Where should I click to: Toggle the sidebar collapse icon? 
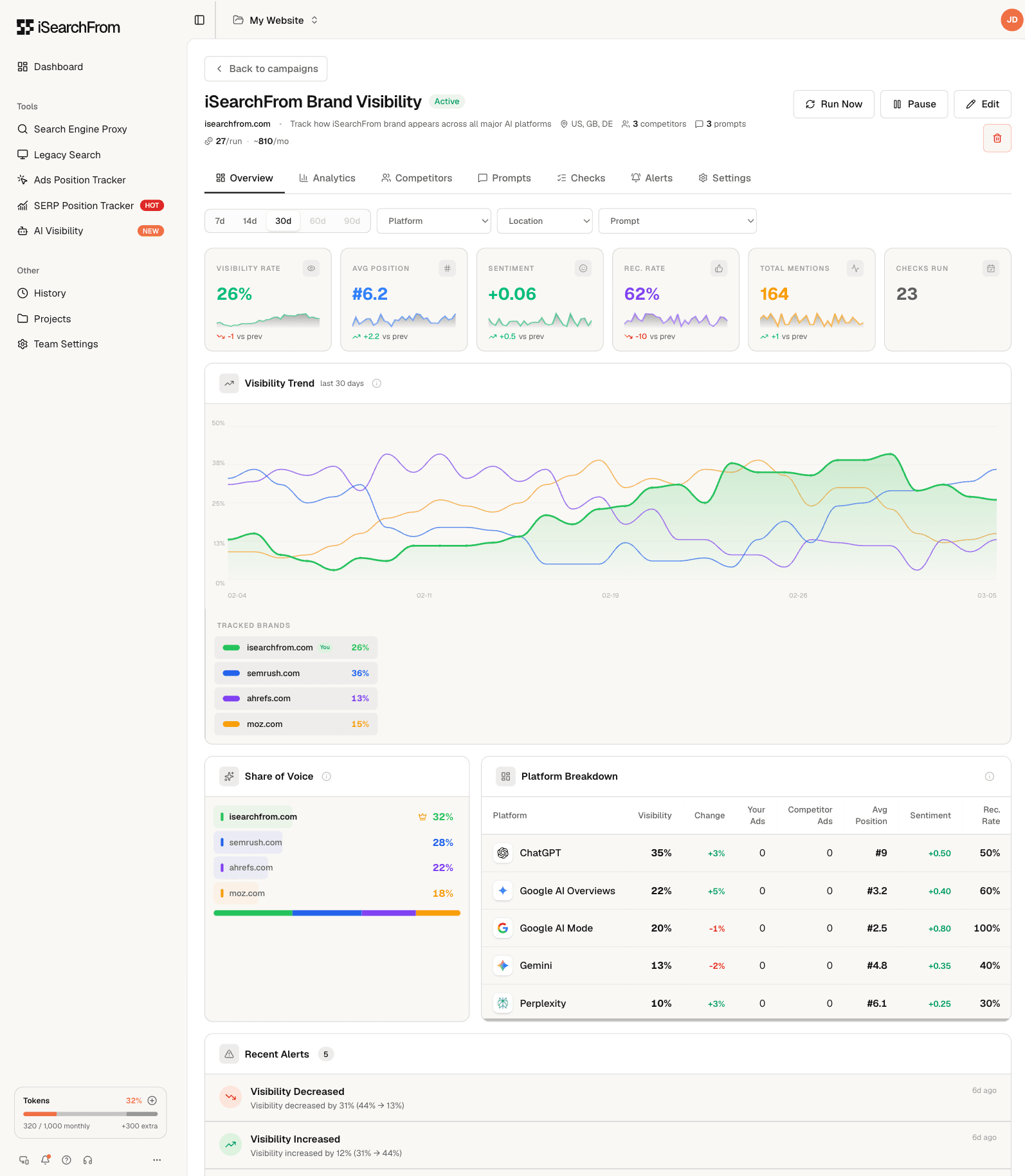199,20
